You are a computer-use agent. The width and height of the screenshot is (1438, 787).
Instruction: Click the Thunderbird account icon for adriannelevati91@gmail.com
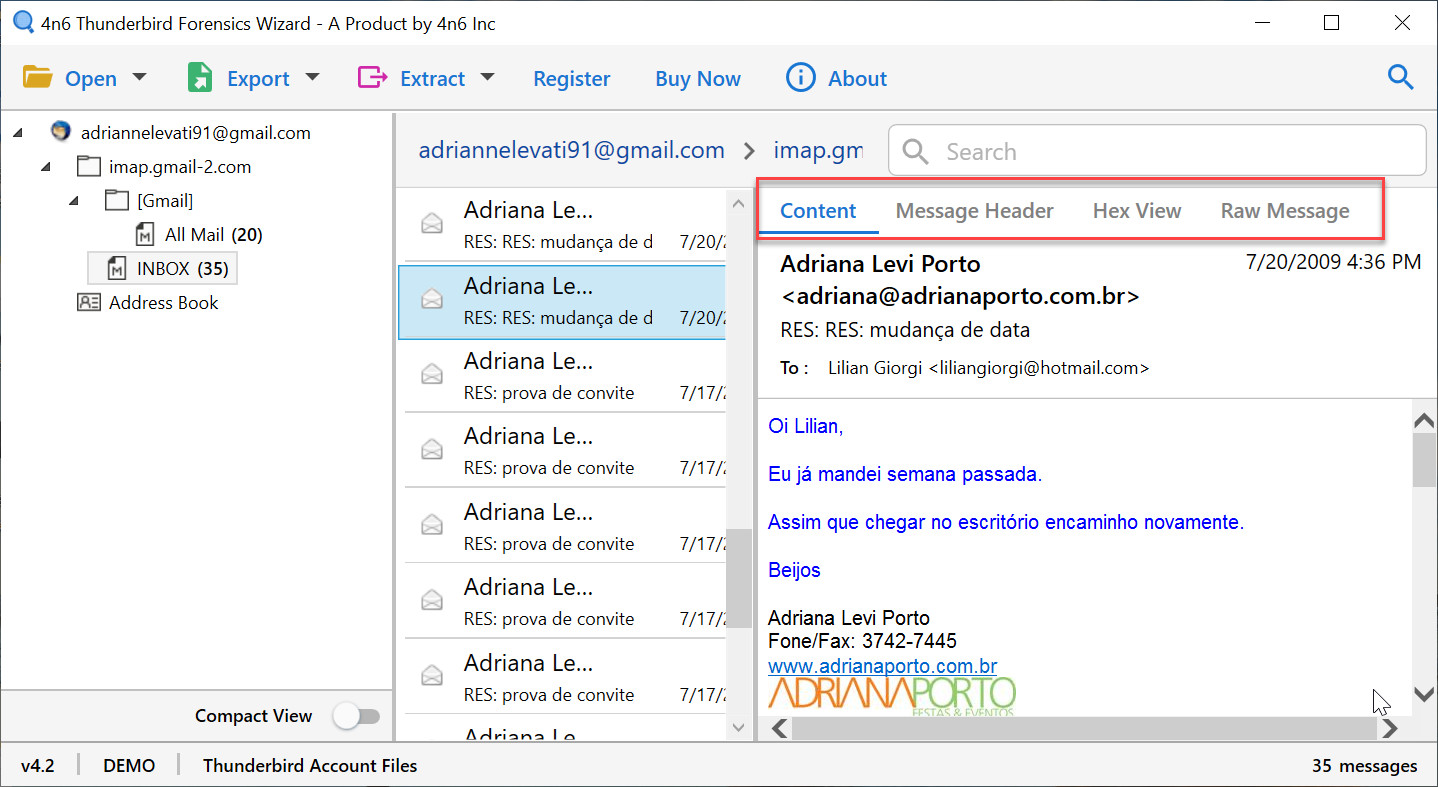click(61, 132)
